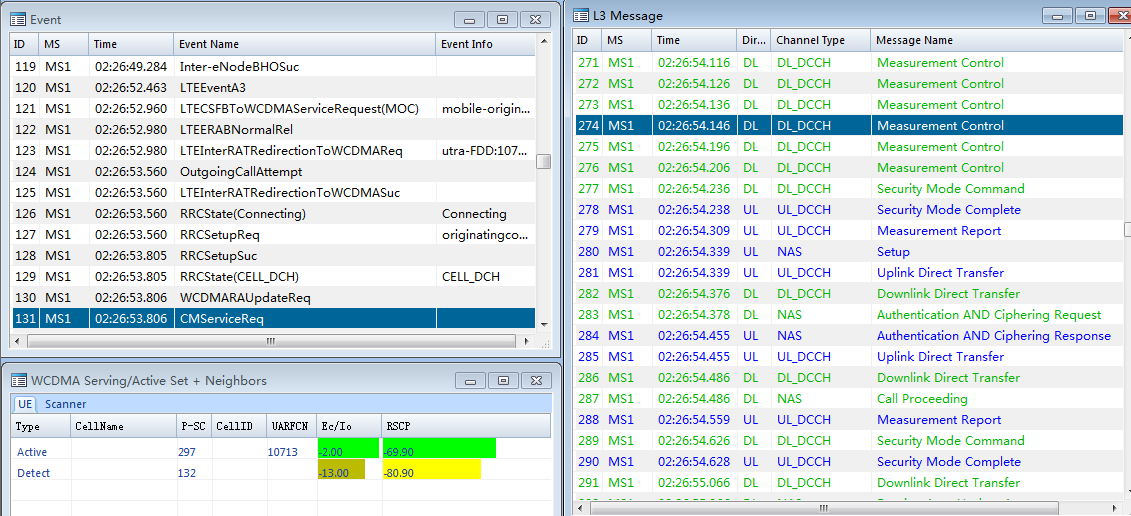Select highlighted Measurement Control message ID 274
The height and width of the screenshot is (516, 1131).
tap(848, 126)
